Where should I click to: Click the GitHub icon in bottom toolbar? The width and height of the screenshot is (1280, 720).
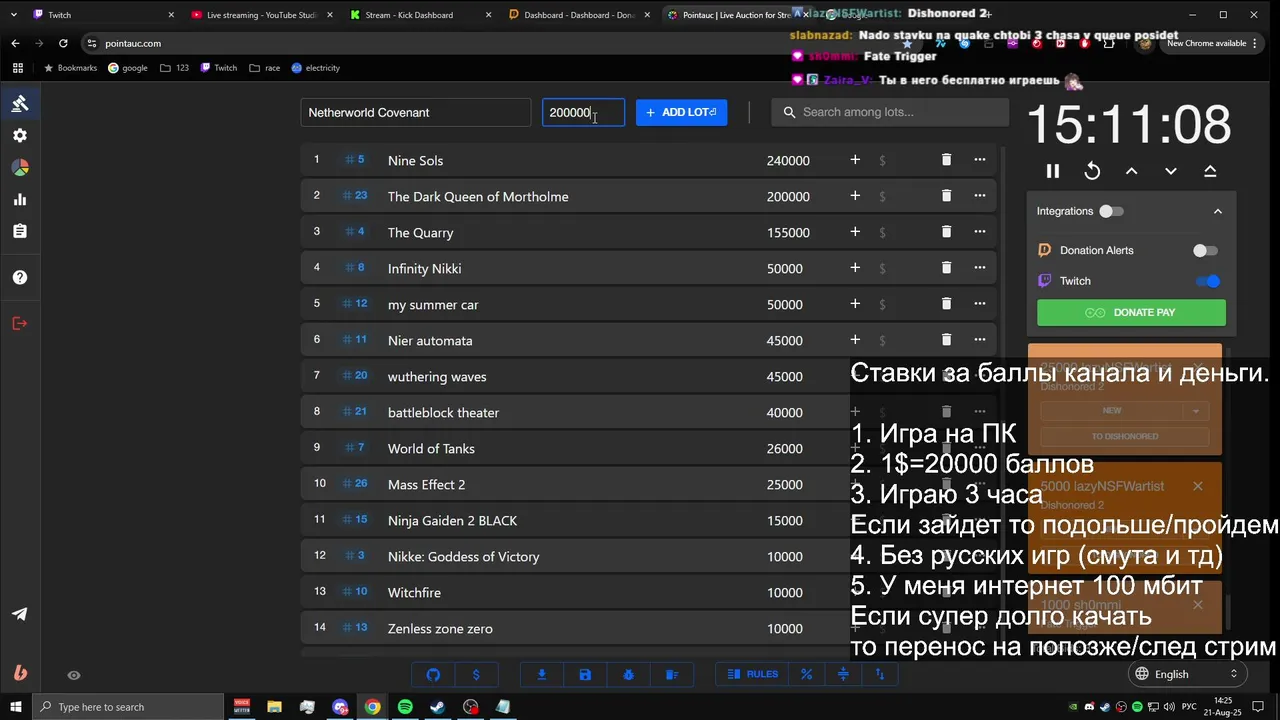[433, 674]
